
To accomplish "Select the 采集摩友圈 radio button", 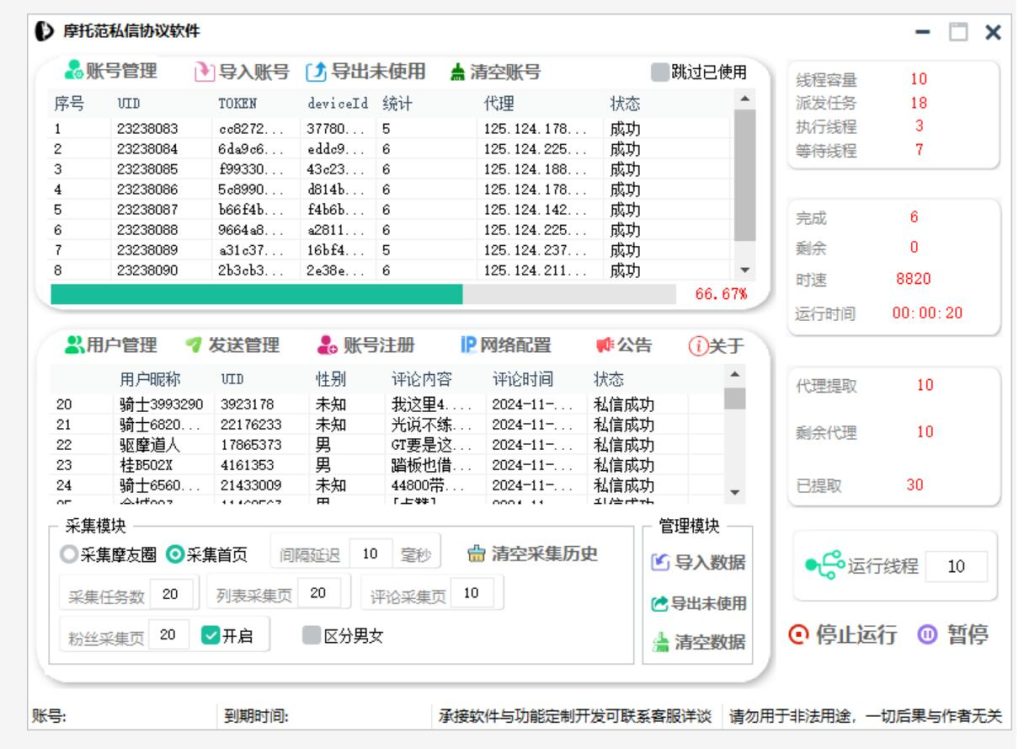I will pos(68,554).
